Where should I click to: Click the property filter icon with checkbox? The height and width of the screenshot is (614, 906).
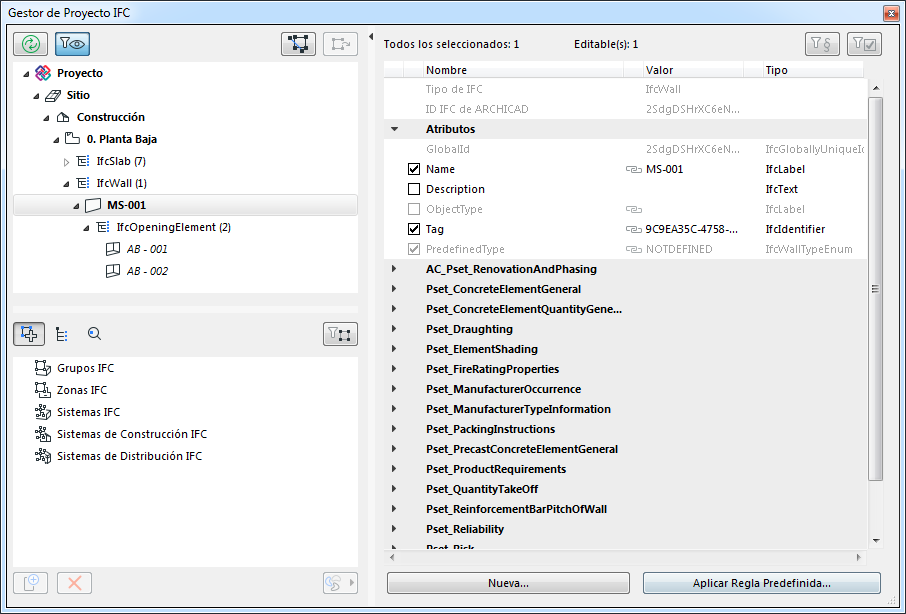[863, 44]
